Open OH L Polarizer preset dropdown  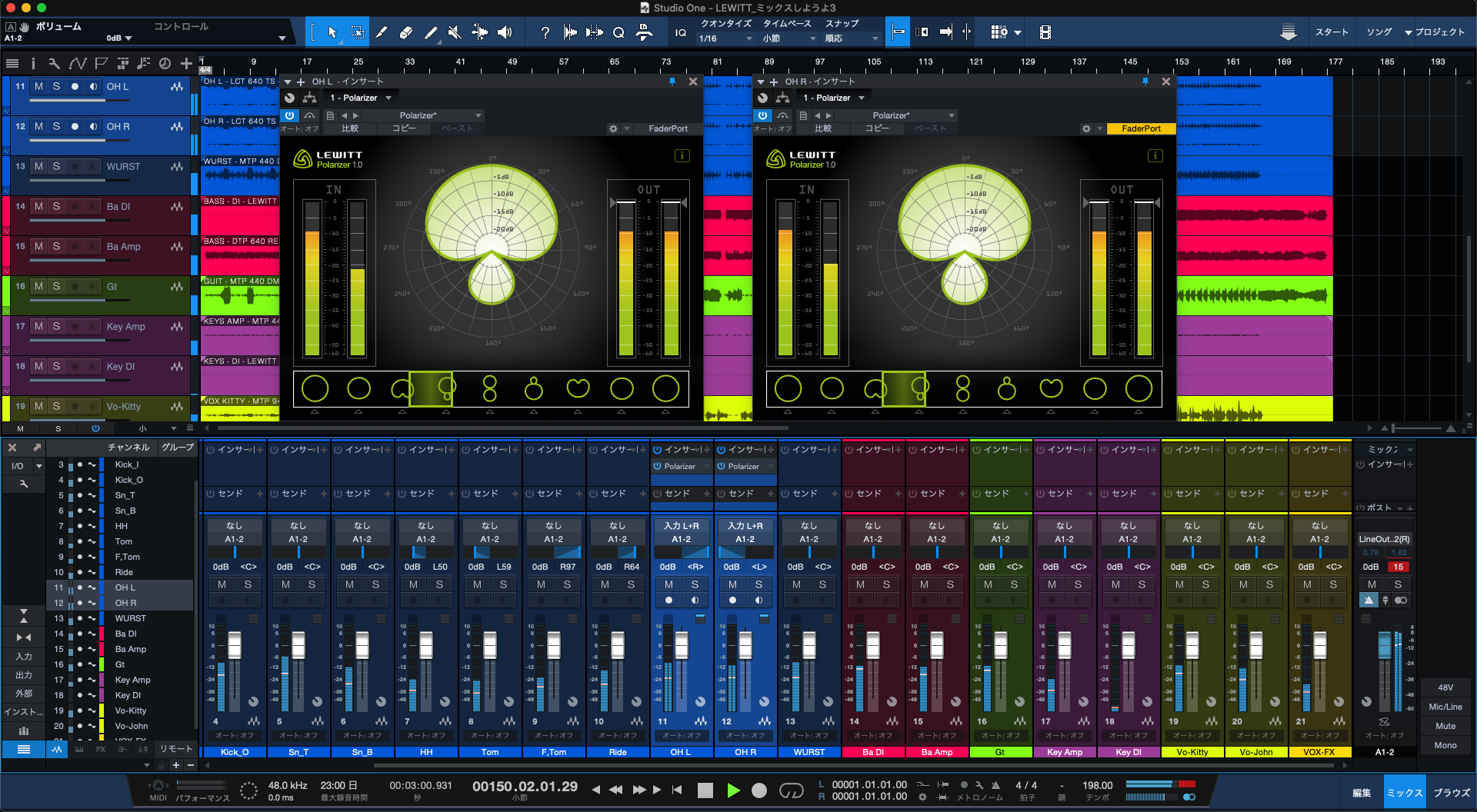pos(422,115)
